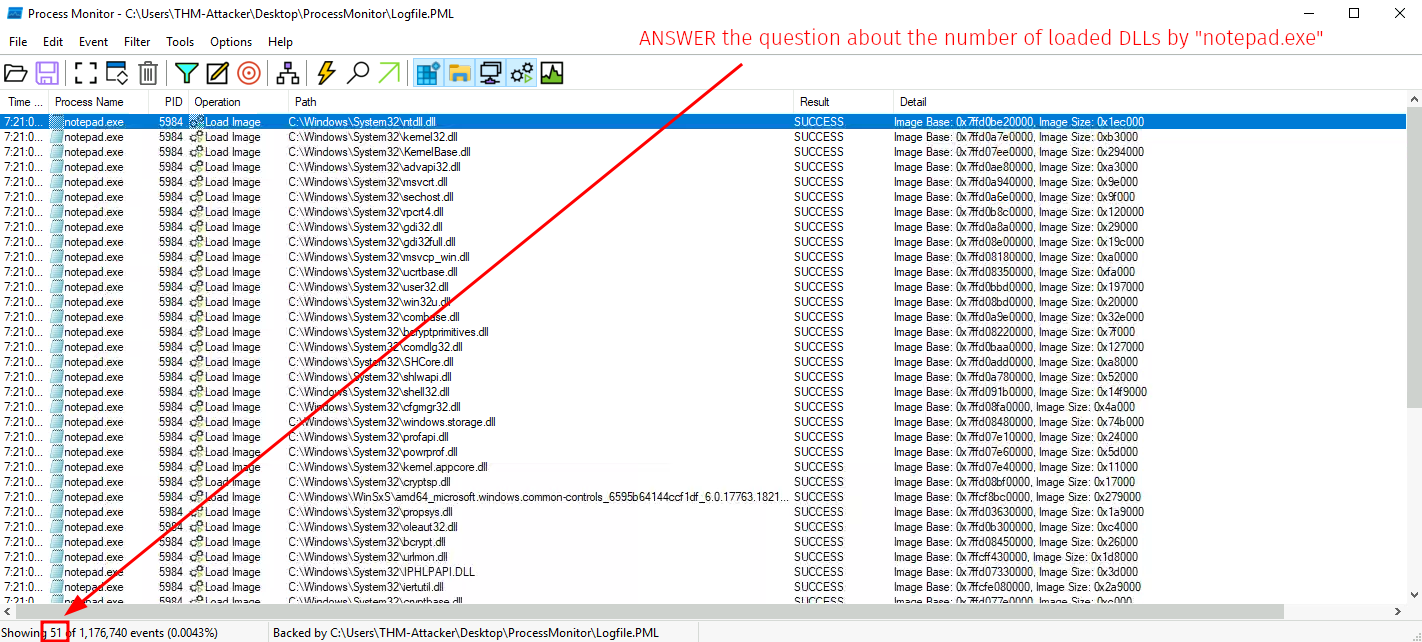The height and width of the screenshot is (642, 1422).
Task: Click the horizontal scrollbar right arrow
Action: click(x=1398, y=611)
